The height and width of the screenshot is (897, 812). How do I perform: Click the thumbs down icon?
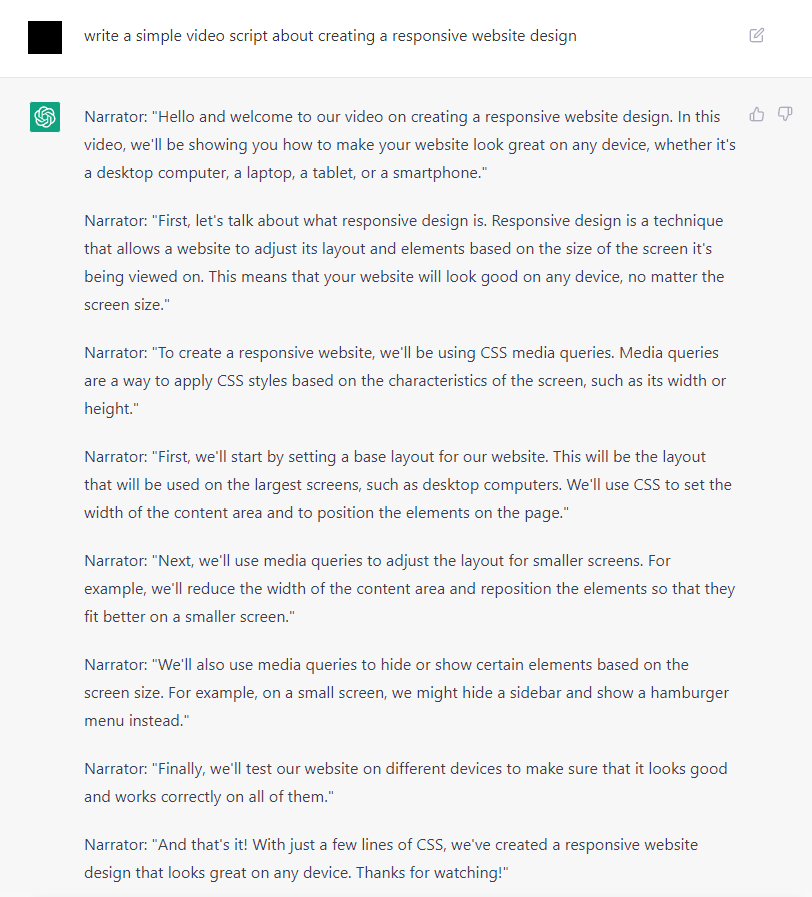(x=785, y=115)
